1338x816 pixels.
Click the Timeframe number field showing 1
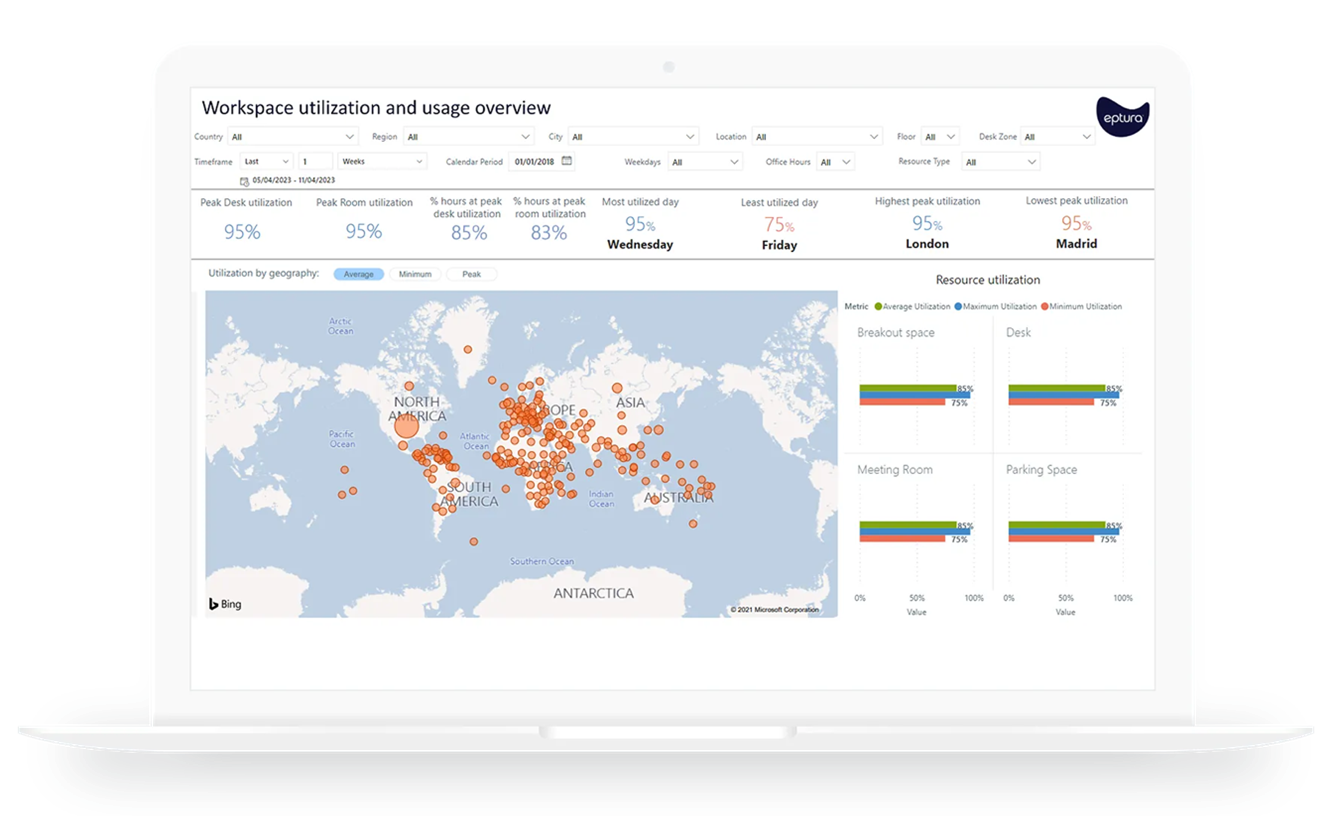coord(315,161)
